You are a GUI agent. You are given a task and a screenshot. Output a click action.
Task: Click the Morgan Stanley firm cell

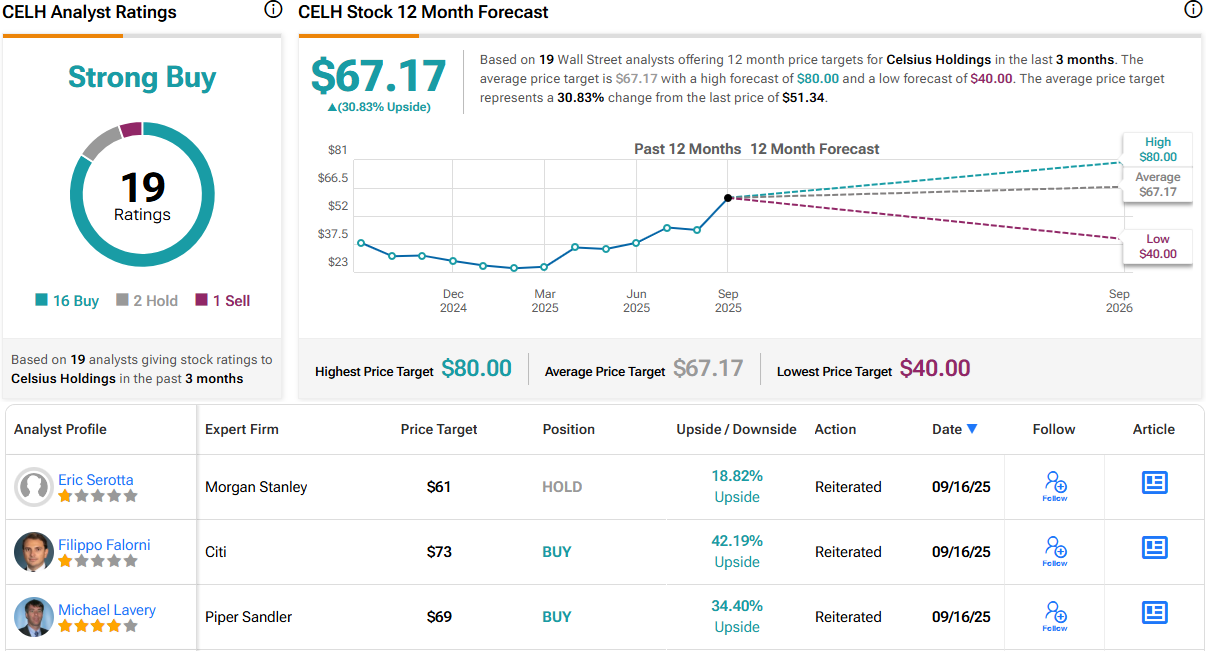pyautogui.click(x=256, y=487)
